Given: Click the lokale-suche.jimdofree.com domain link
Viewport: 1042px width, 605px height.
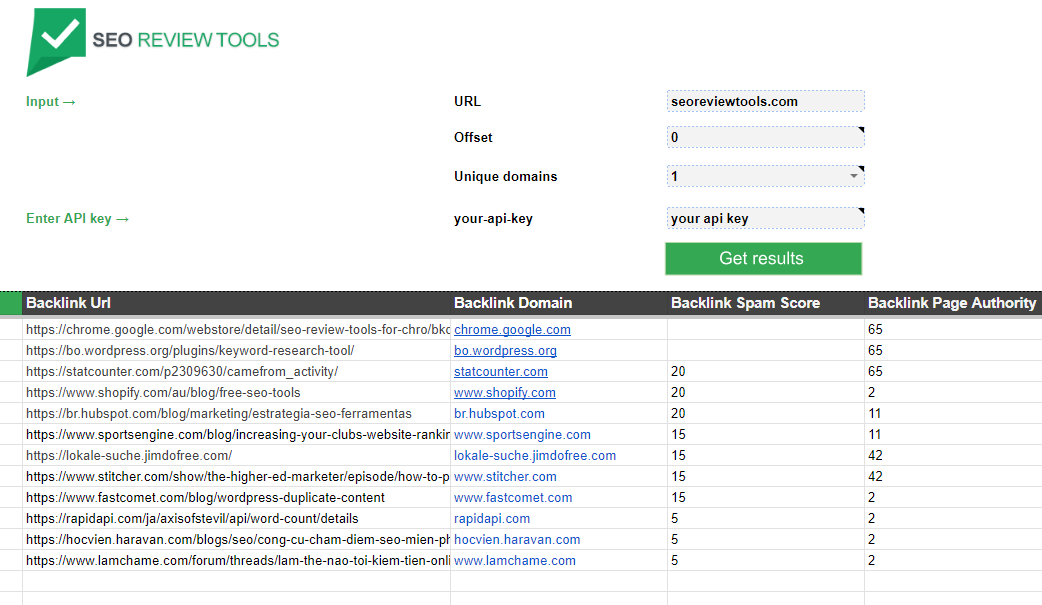Looking at the screenshot, I should 535,455.
